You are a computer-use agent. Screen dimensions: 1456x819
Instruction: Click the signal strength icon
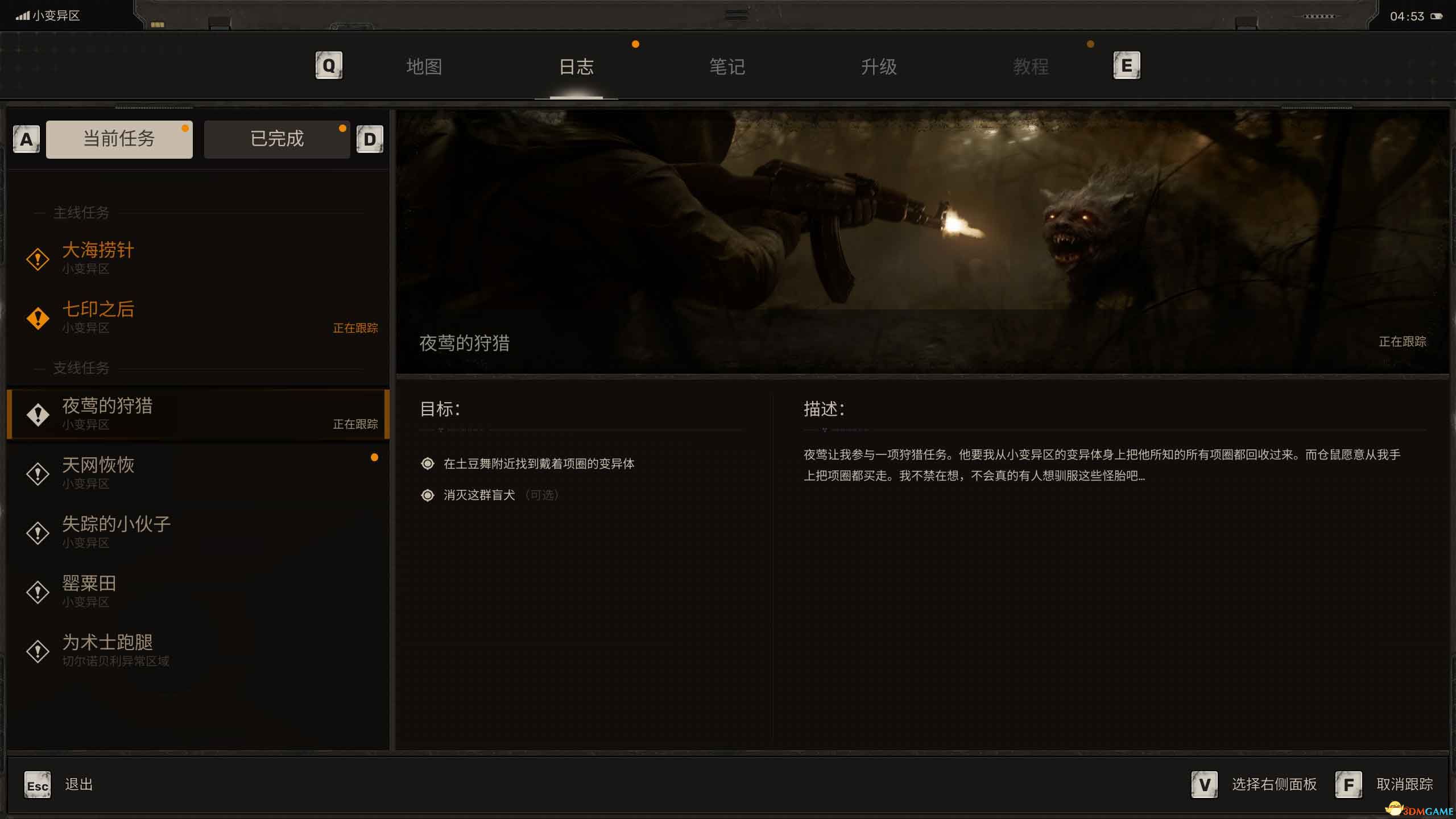(22, 15)
